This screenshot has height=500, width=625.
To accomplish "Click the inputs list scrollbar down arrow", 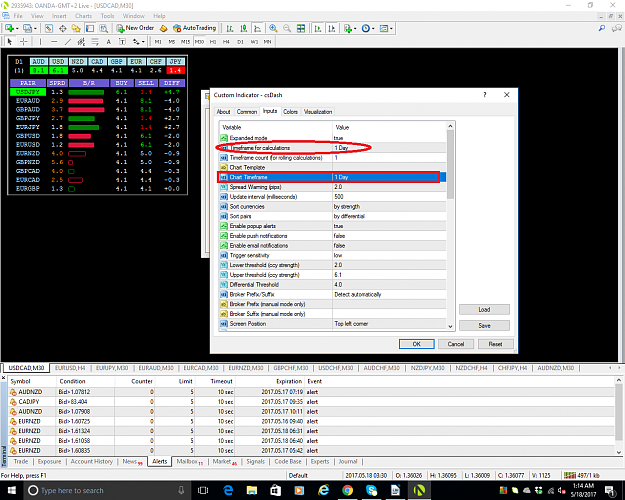I will tap(450, 326).
